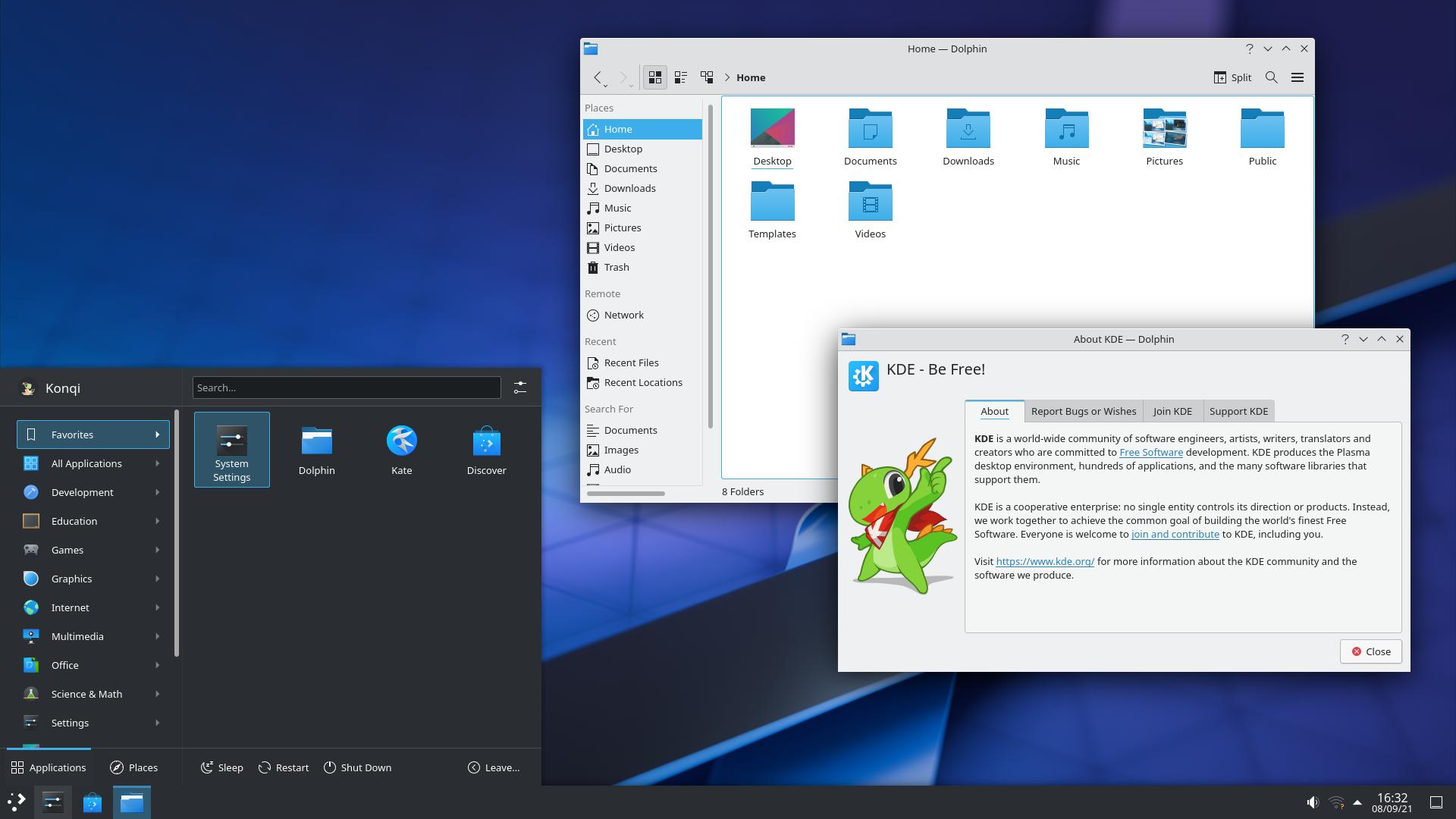Screen dimensions: 1456x819
Task: Open the back button history dropdown arrow
Action: click(x=606, y=86)
